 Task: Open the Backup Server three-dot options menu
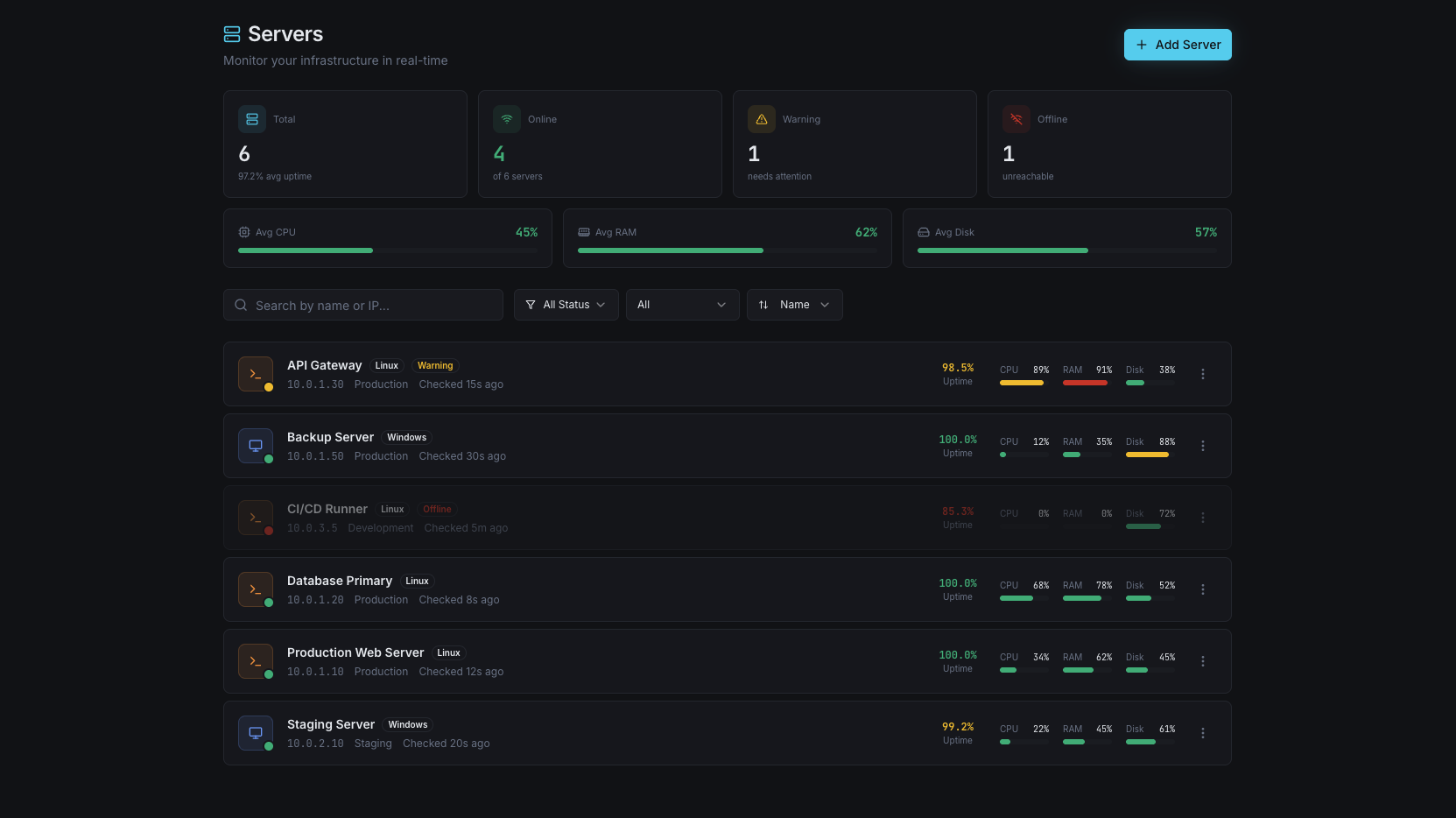pyautogui.click(x=1202, y=446)
